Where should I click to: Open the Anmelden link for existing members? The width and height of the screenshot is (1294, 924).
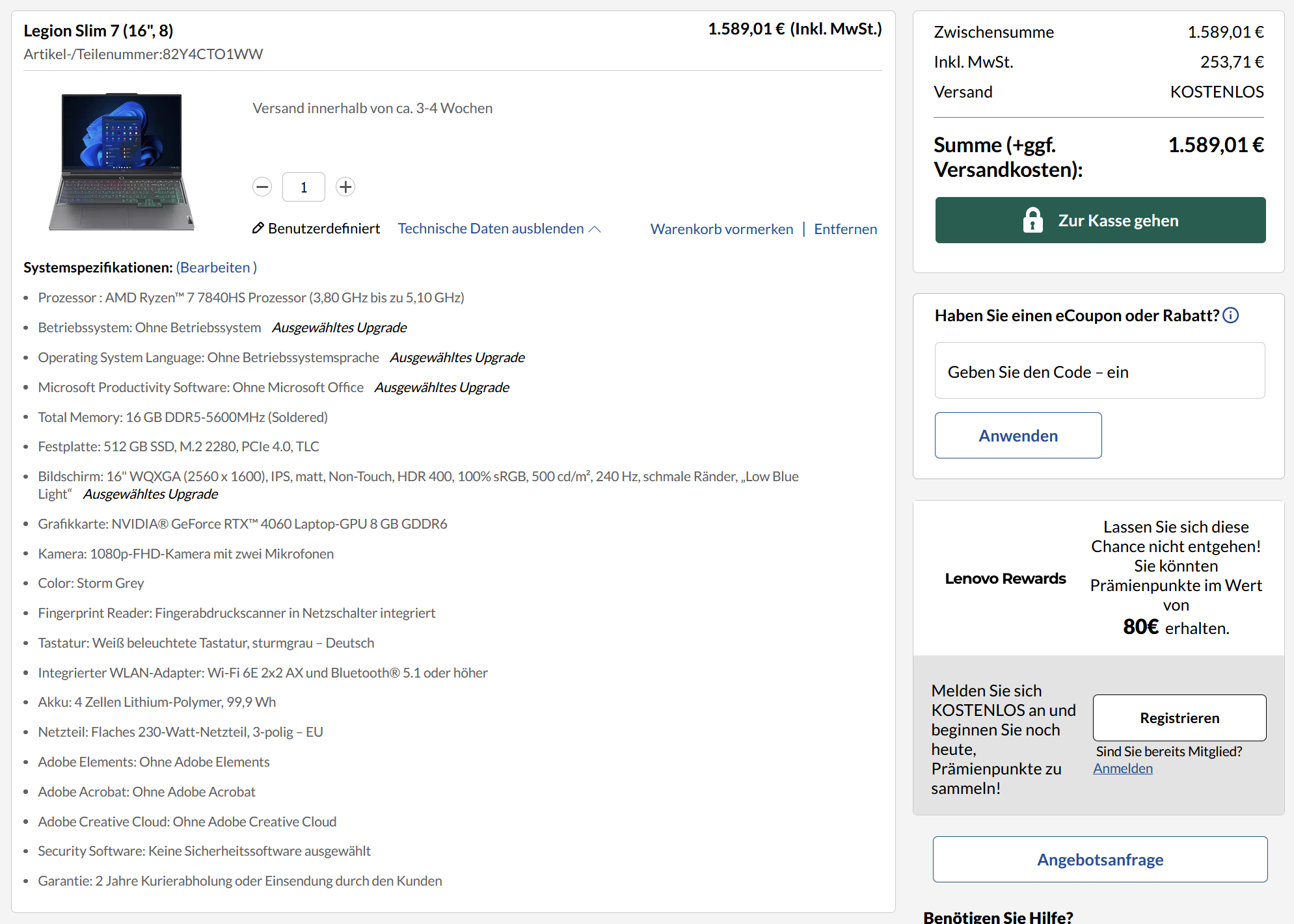pos(1122,768)
